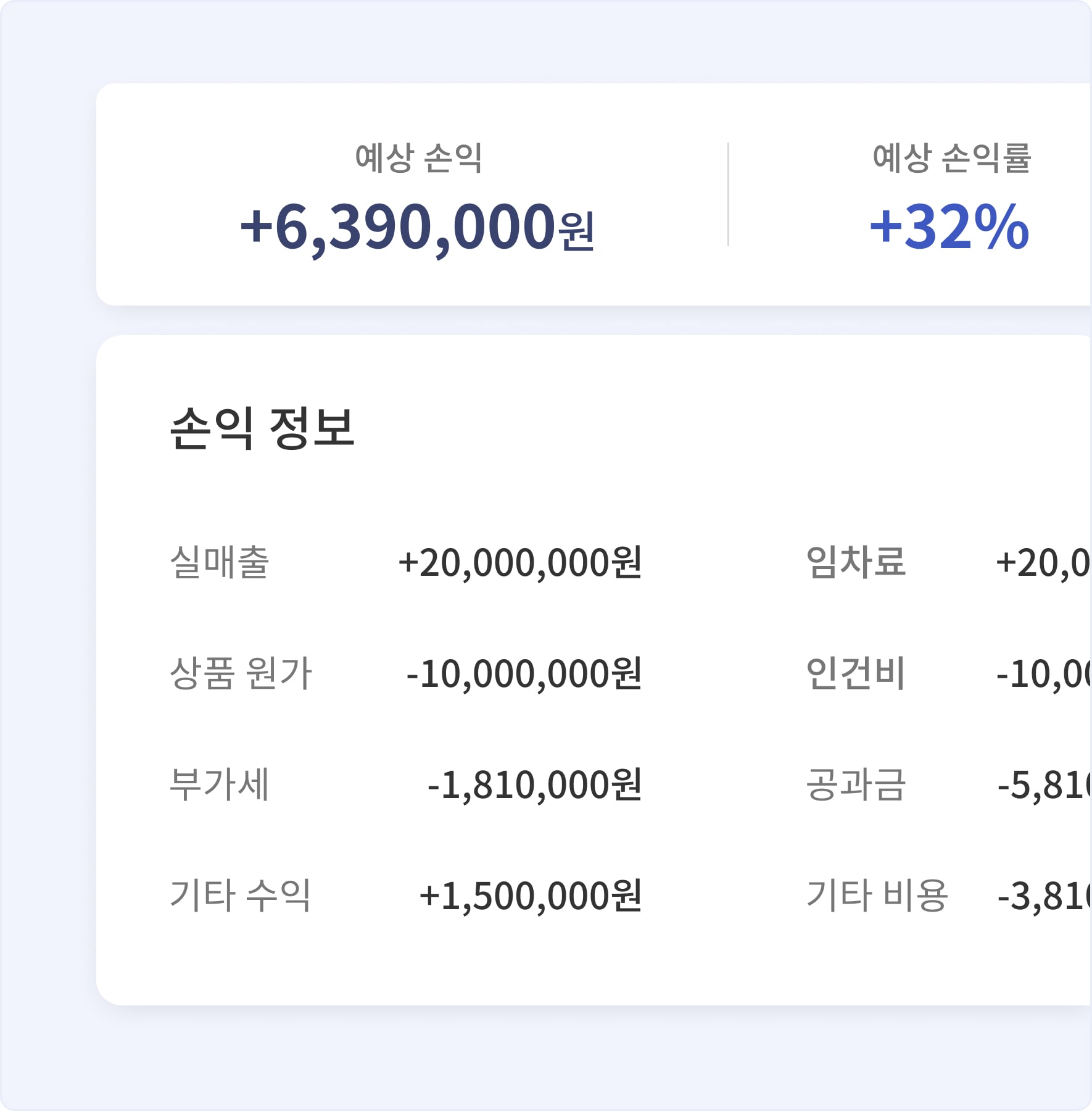Screen dimensions: 1092x1111
Task: Click the 상품 원가 label
Action: pos(241,673)
